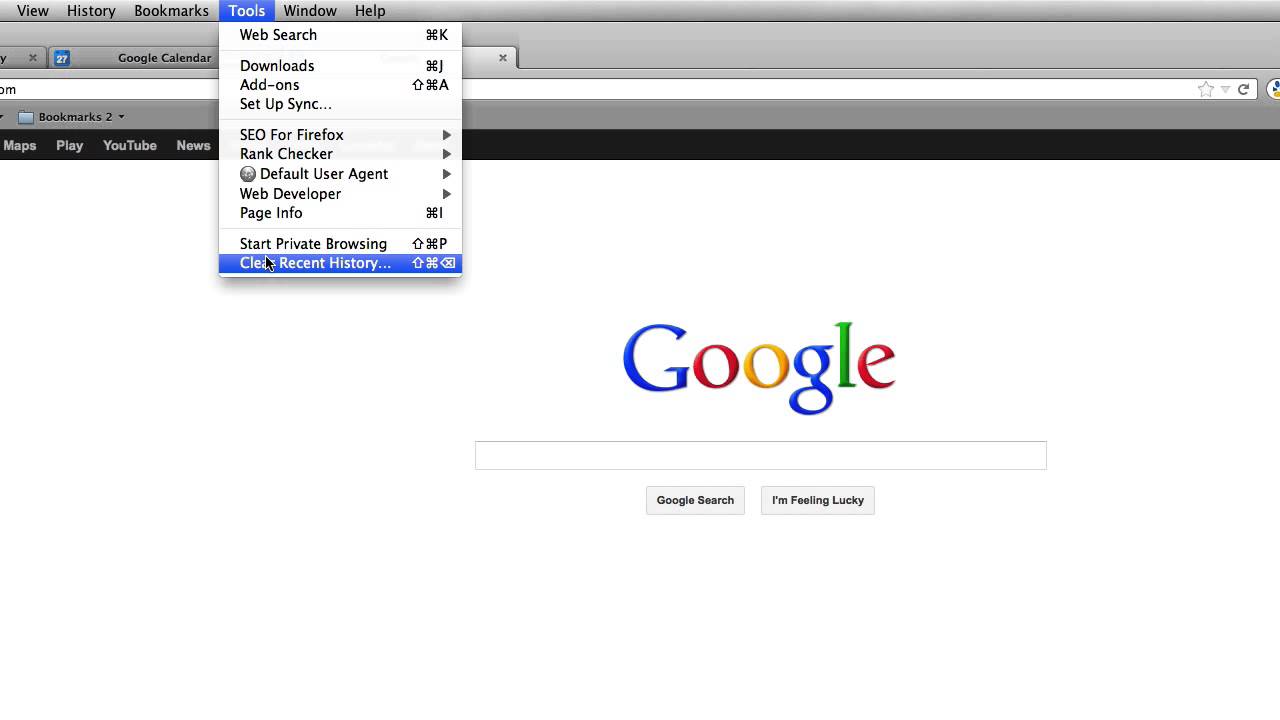Expand the Web Developer submenu
The image size is (1280, 720).
(340, 194)
